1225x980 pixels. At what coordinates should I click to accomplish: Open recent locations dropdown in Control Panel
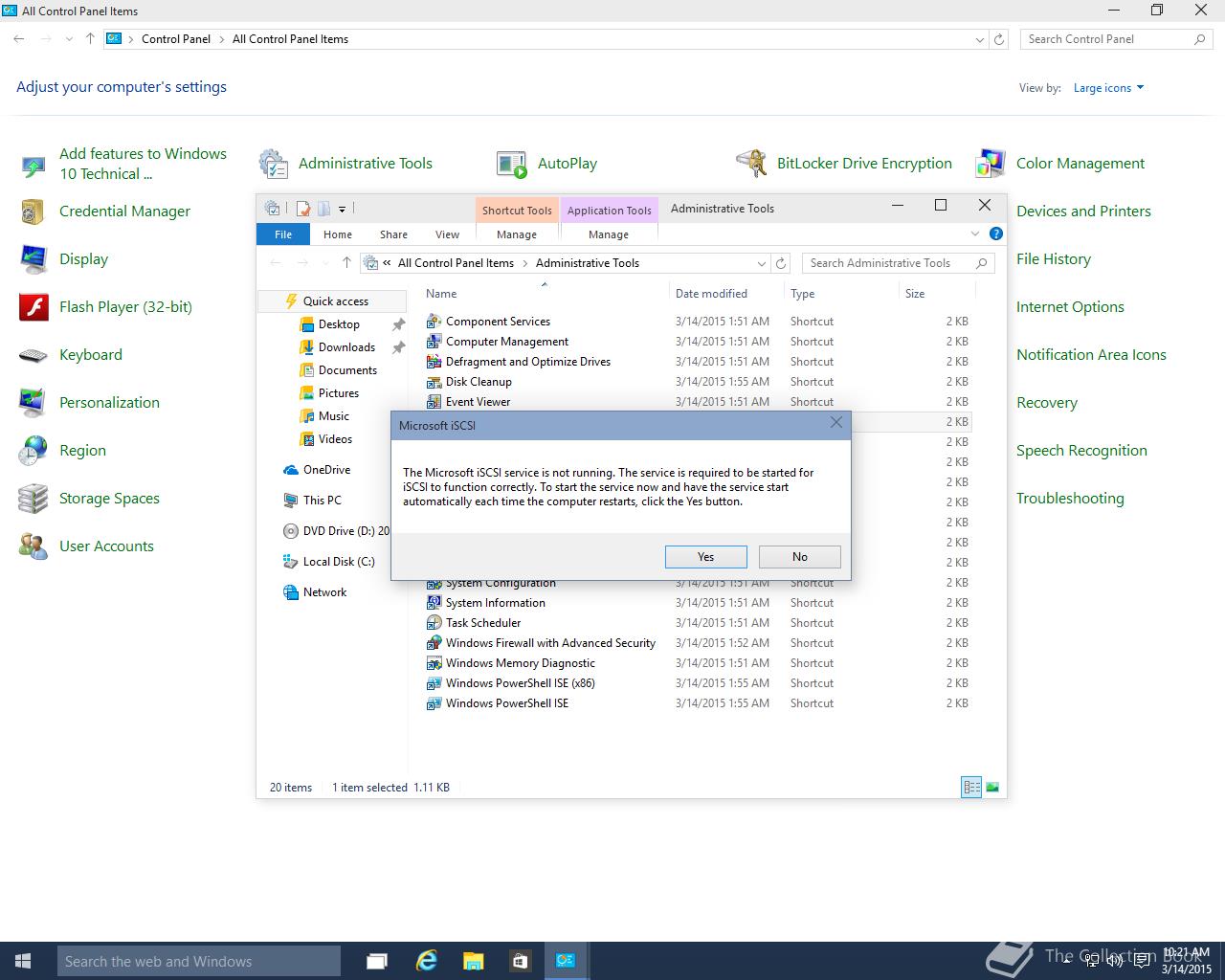[x=69, y=39]
